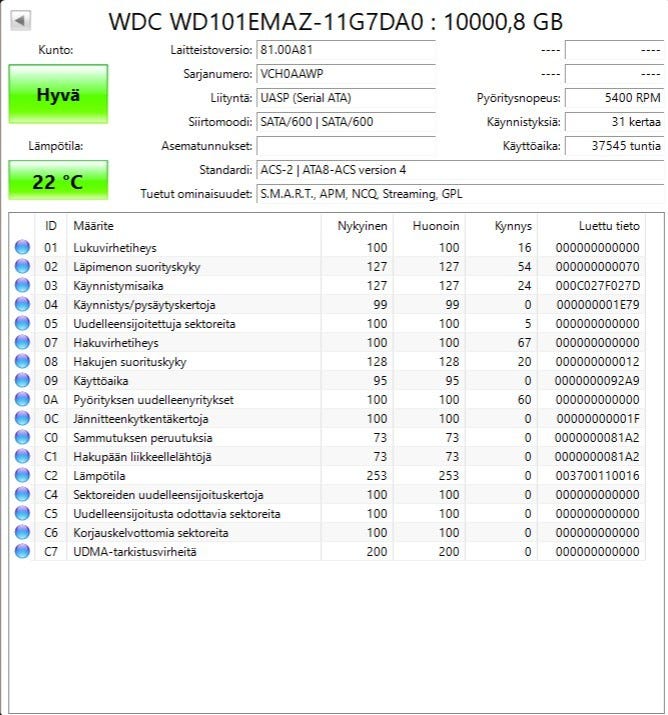
Task: Select the Hakujen suorituskyky attribute name
Action: click(x=130, y=362)
